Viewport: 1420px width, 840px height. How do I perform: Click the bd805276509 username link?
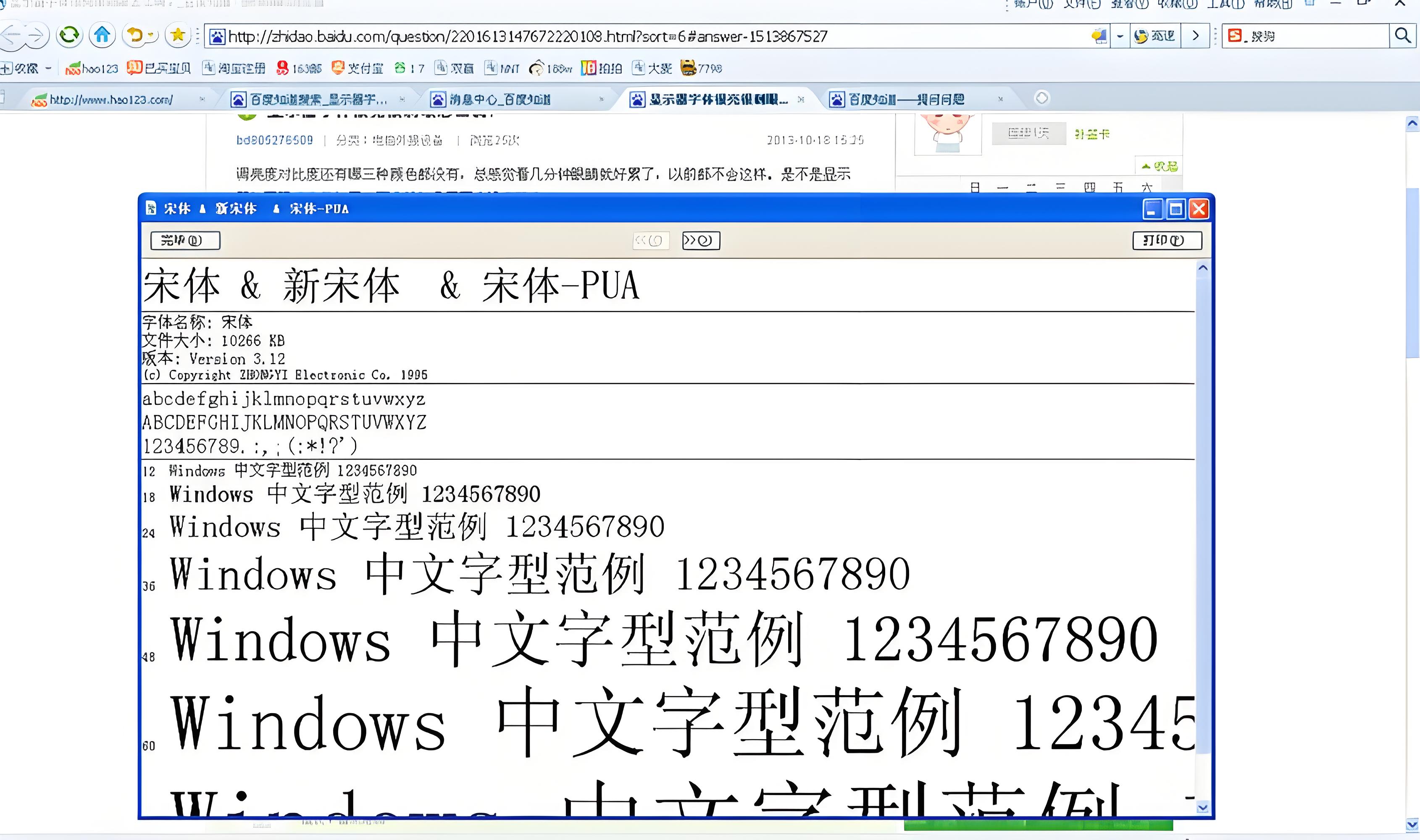275,140
